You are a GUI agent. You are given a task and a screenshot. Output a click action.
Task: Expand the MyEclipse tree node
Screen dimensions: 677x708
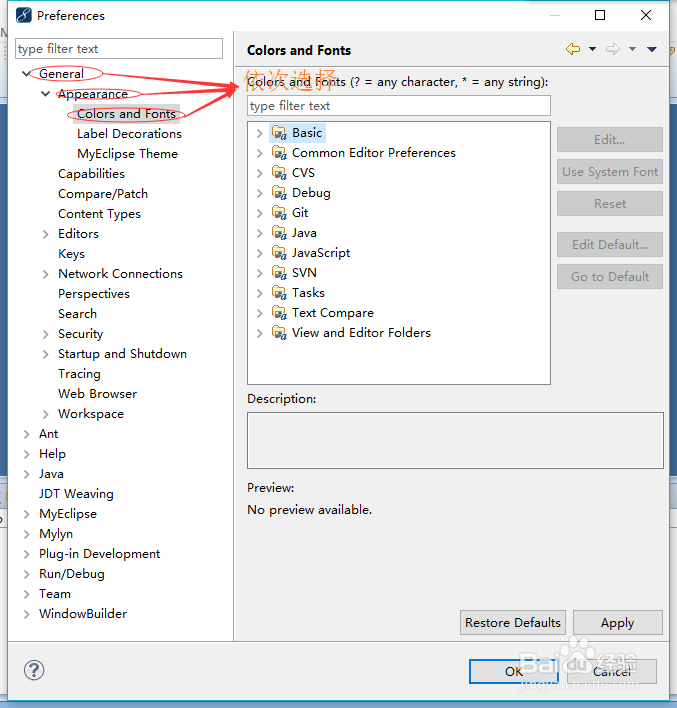(x=26, y=514)
